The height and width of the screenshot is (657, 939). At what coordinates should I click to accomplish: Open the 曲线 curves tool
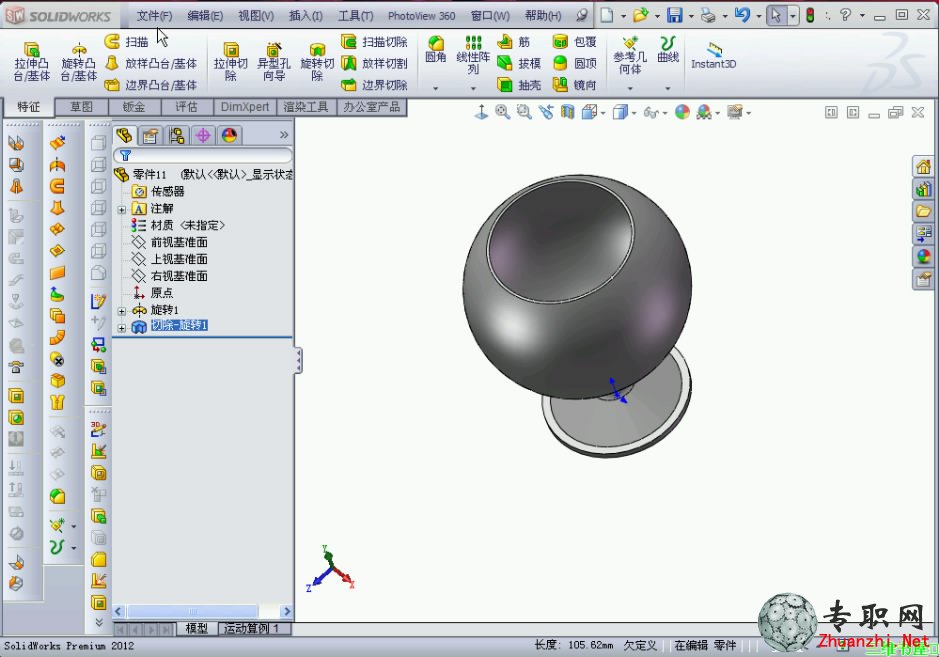click(x=668, y=49)
